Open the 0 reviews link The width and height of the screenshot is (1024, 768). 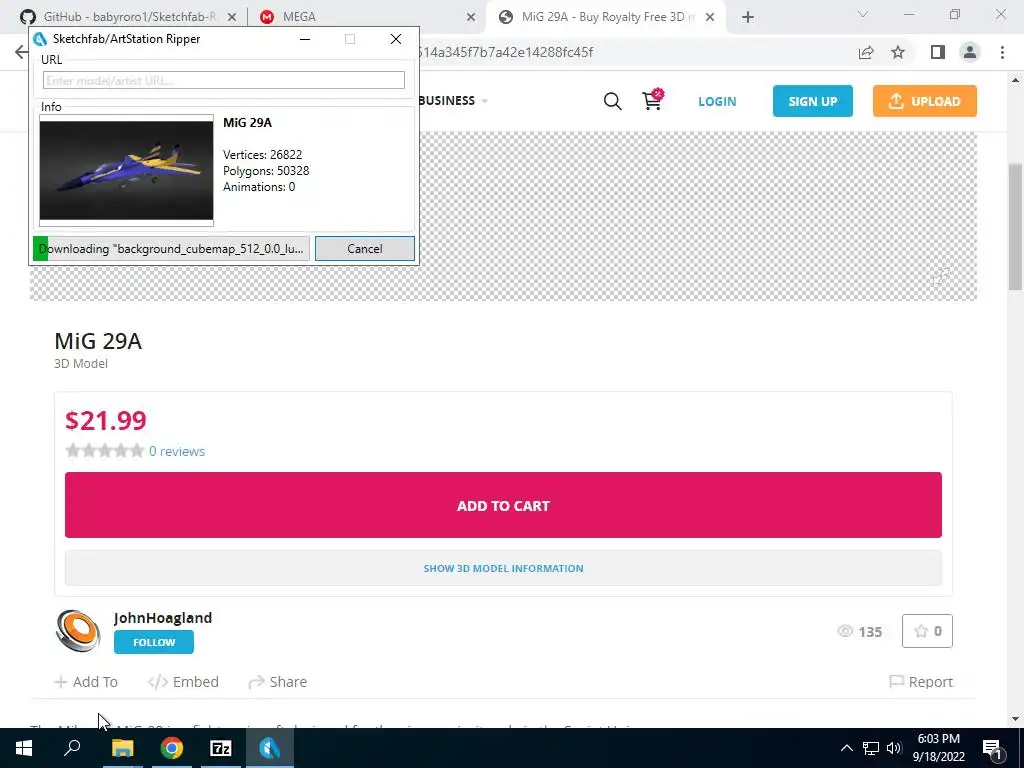(x=177, y=451)
